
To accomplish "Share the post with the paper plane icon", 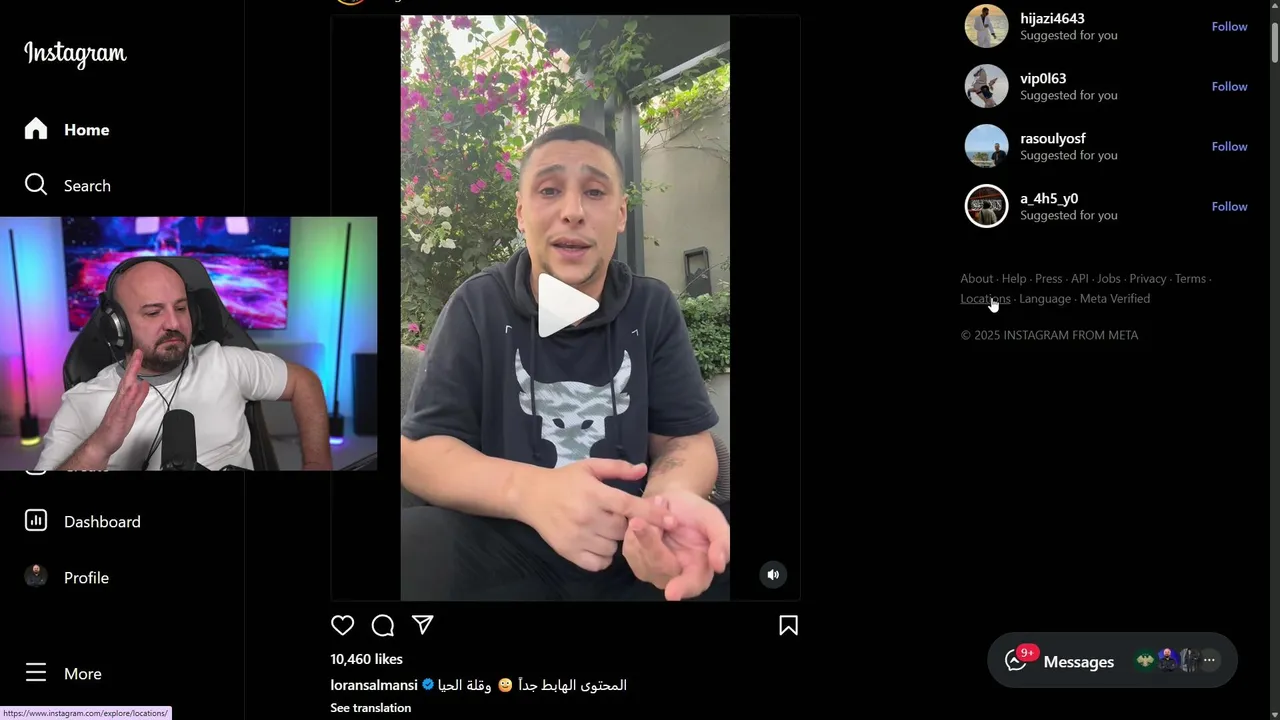I will pos(423,625).
